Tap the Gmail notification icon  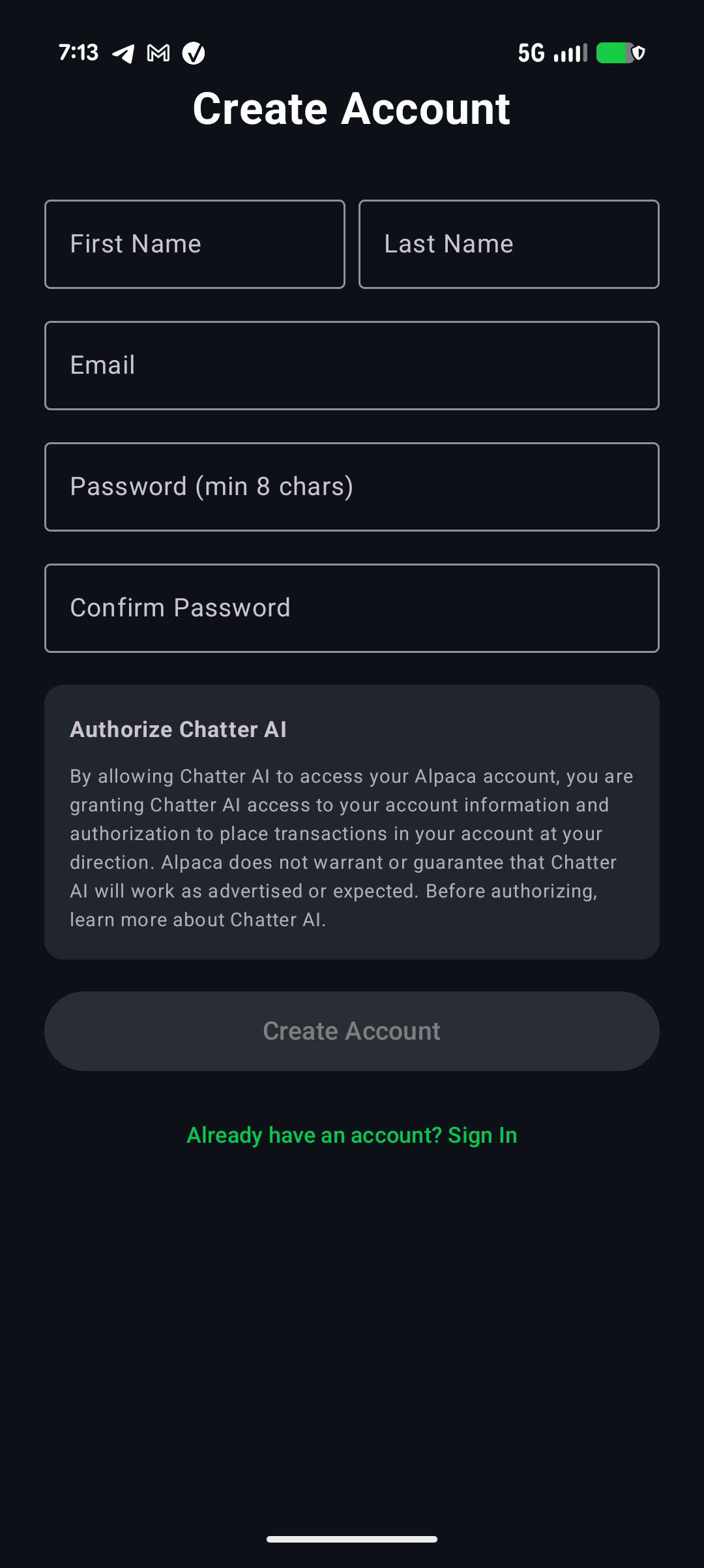(x=158, y=53)
